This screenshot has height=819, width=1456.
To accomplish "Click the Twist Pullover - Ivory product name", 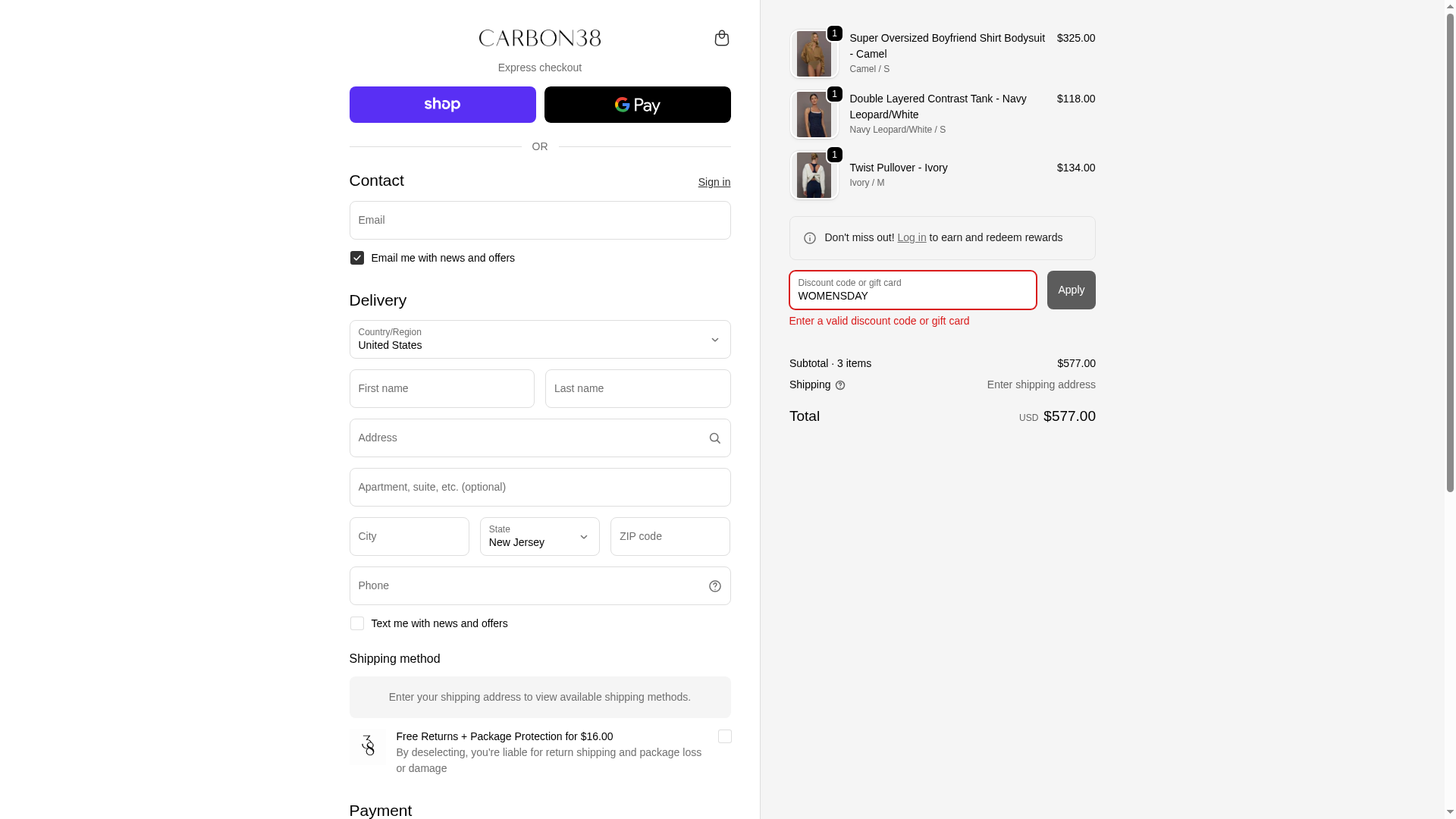I will (899, 168).
